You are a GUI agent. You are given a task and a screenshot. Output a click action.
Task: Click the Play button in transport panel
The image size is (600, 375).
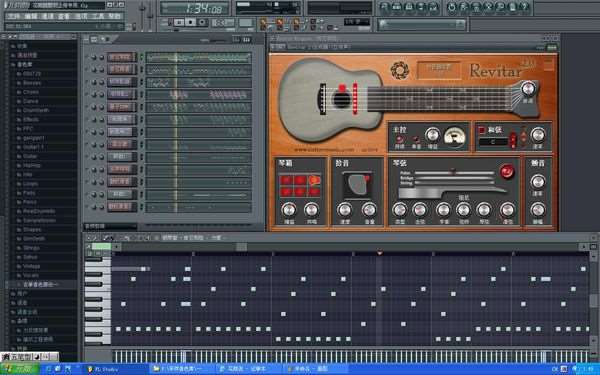(179, 23)
